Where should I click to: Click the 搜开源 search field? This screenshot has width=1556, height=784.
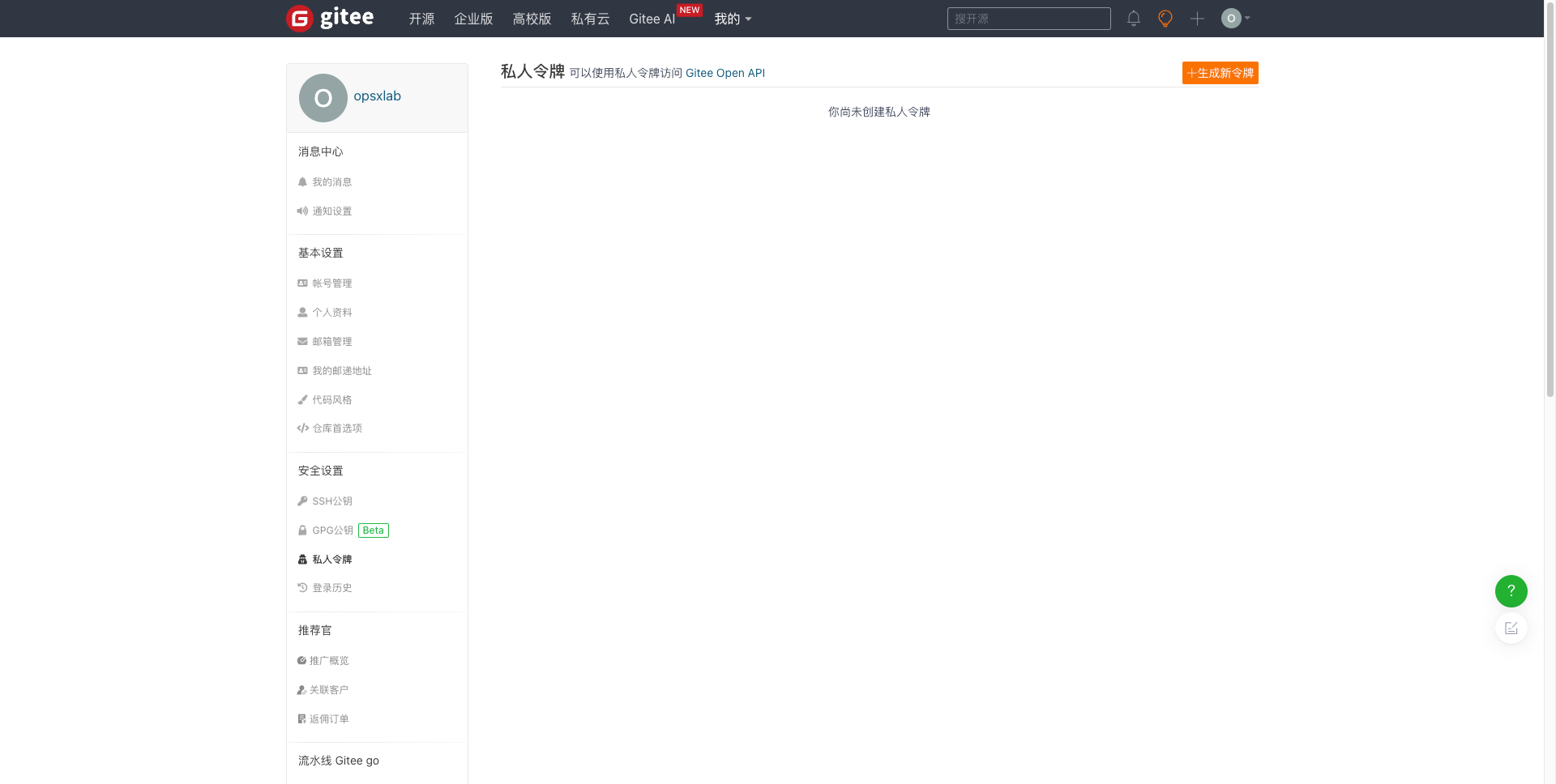point(1028,19)
